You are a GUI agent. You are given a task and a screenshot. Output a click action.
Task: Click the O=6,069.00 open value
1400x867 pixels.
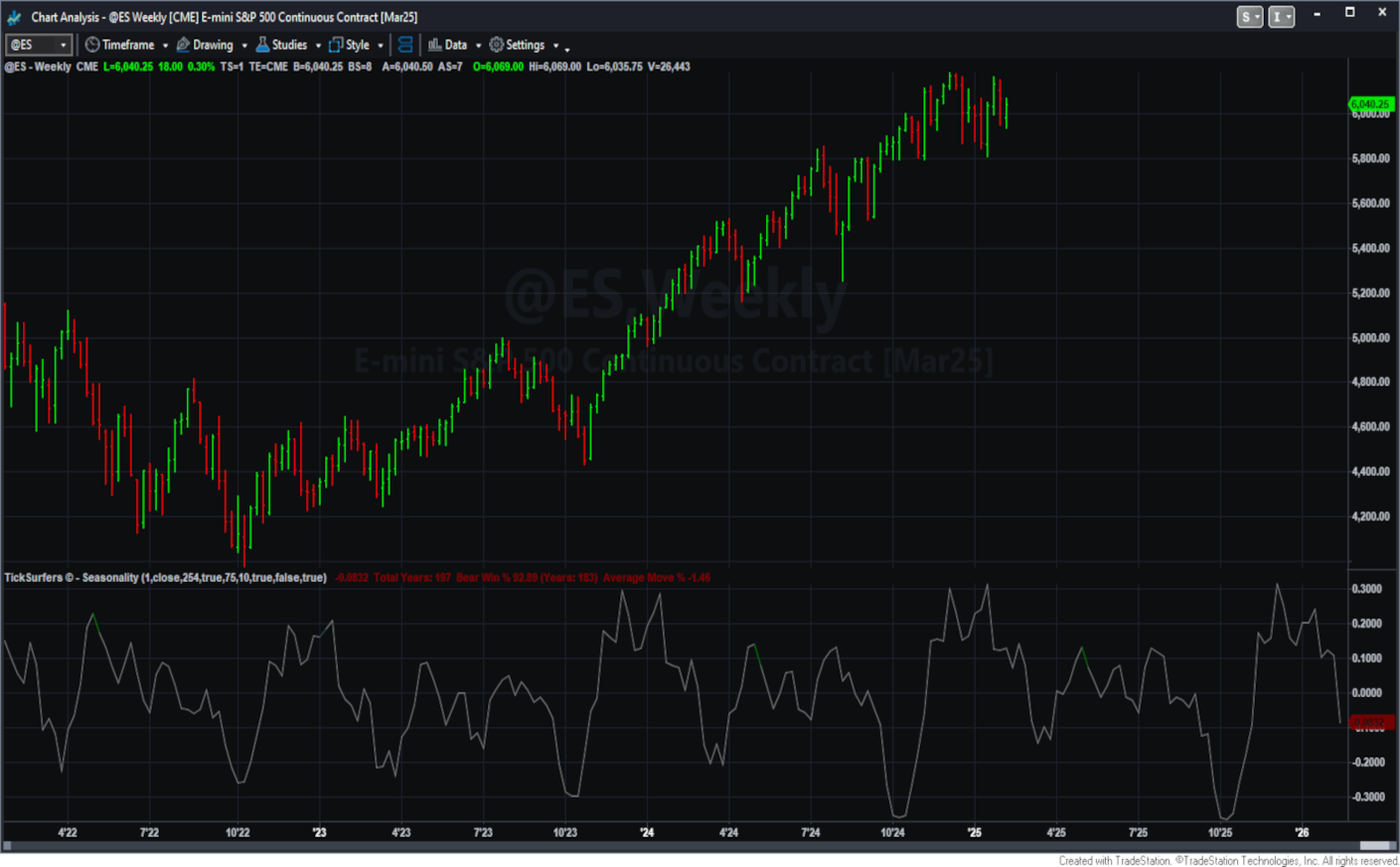(x=498, y=67)
